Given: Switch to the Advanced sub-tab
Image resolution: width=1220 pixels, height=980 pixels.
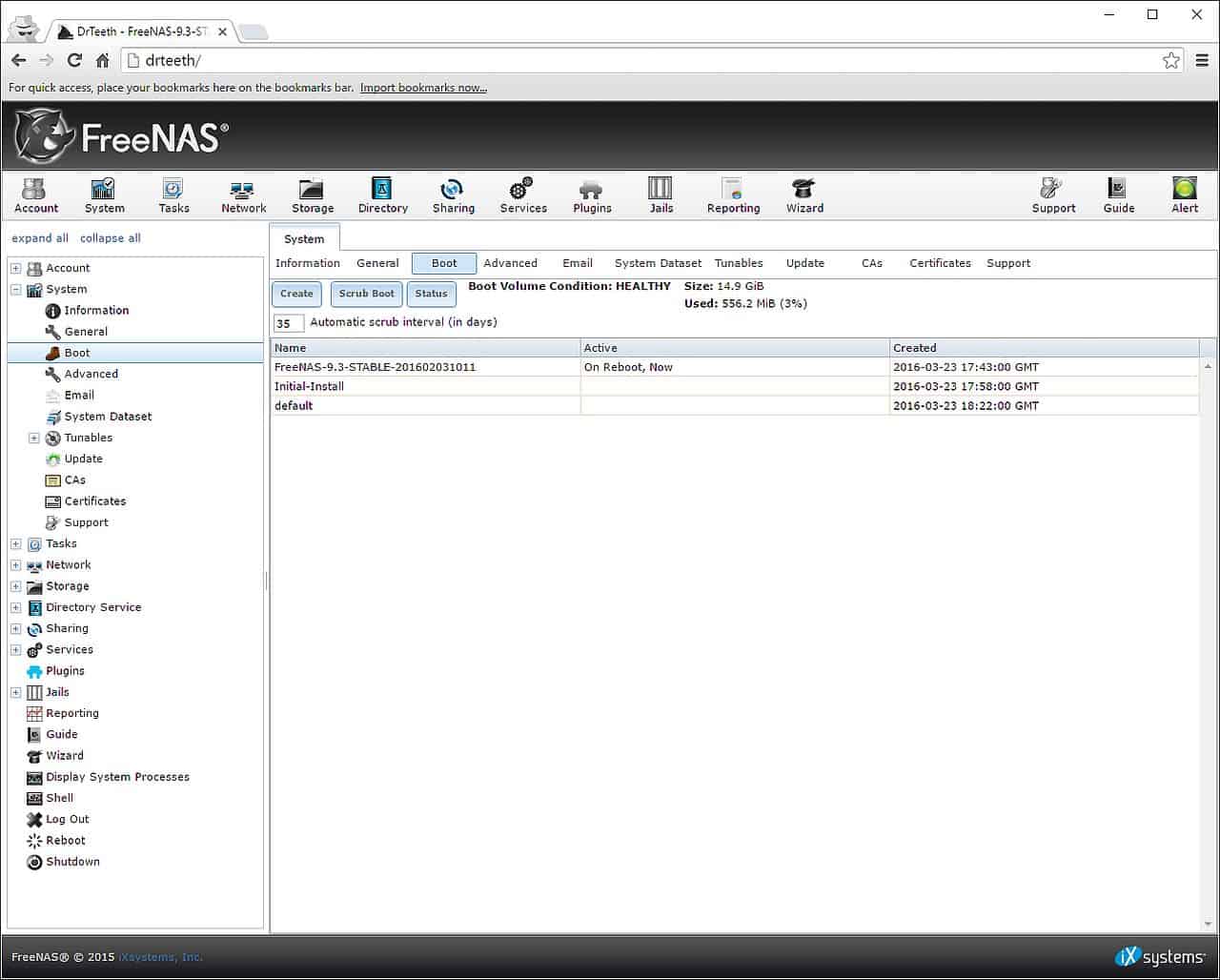Looking at the screenshot, I should (x=510, y=263).
